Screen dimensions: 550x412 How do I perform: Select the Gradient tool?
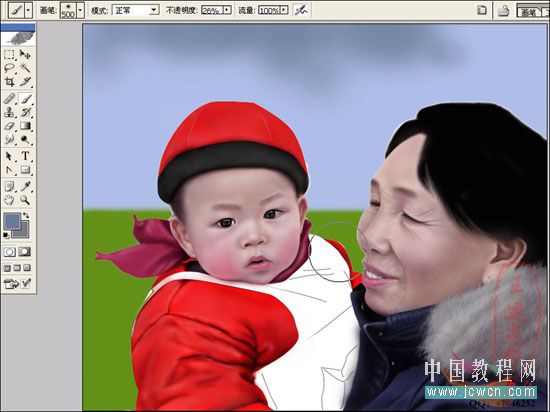25,126
